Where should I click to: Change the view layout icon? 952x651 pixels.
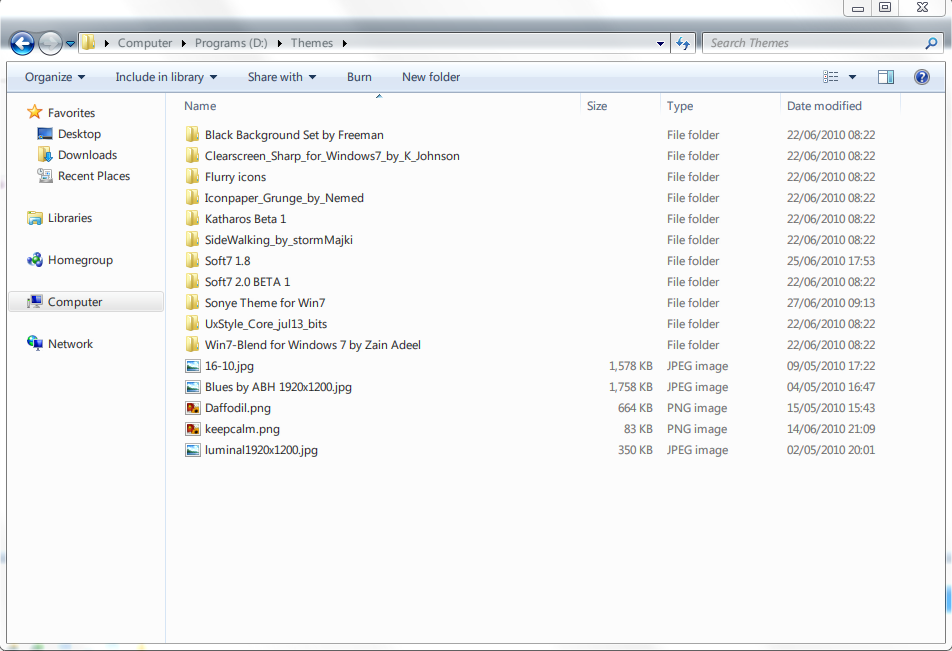[x=831, y=77]
